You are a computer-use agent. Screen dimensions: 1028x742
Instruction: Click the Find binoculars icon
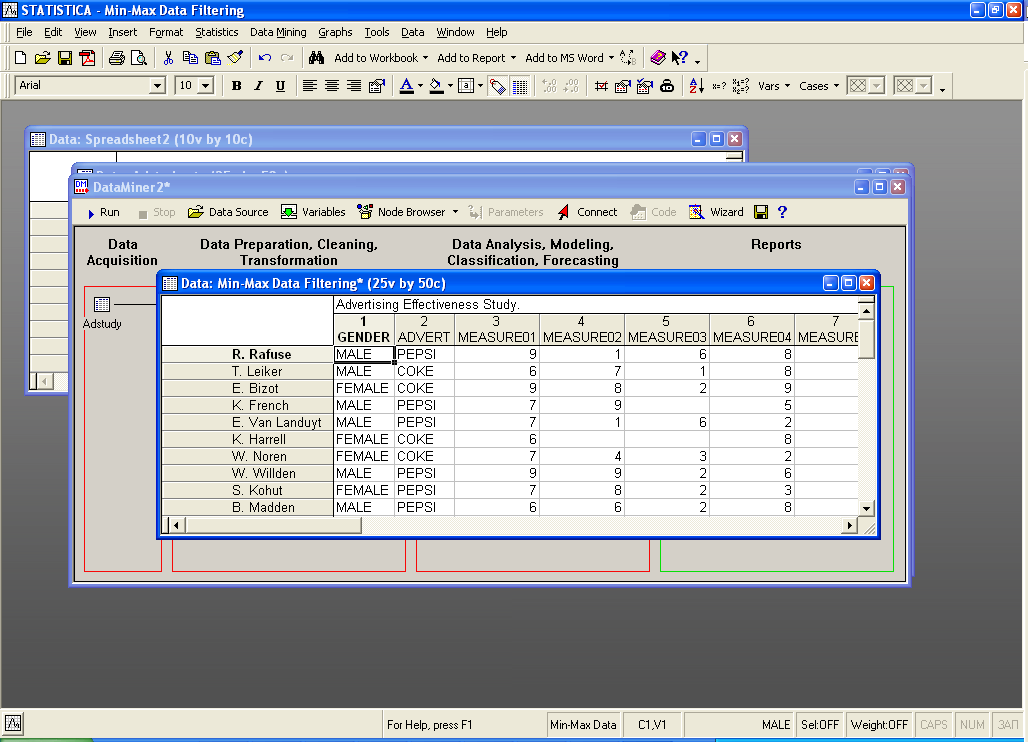point(316,58)
